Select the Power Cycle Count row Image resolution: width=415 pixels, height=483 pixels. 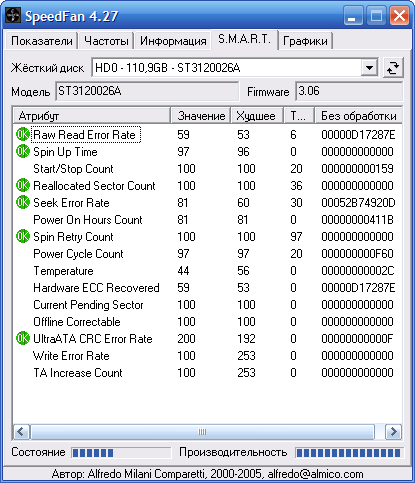(207, 254)
